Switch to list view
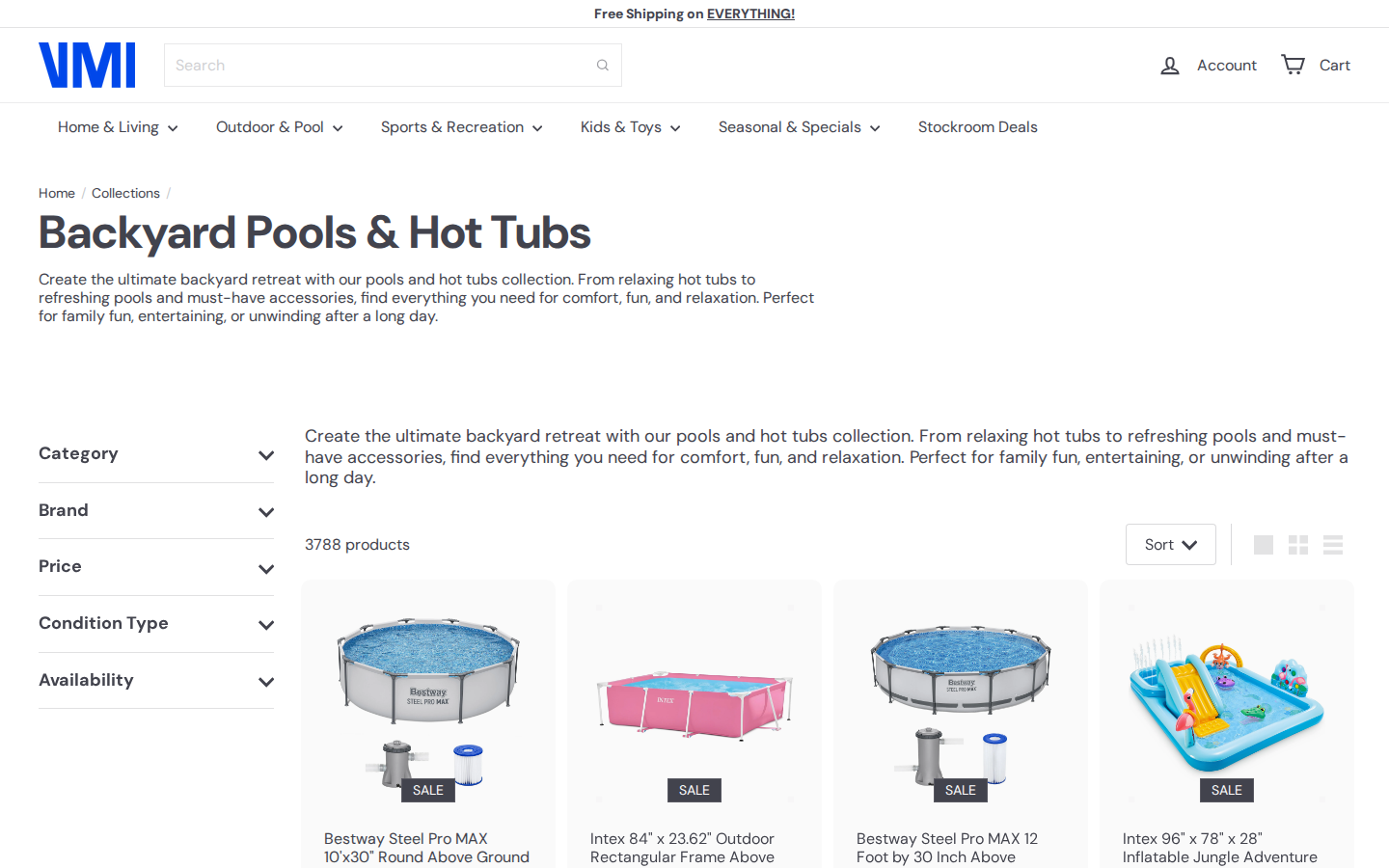The height and width of the screenshot is (868, 1389). pyautogui.click(x=1333, y=545)
